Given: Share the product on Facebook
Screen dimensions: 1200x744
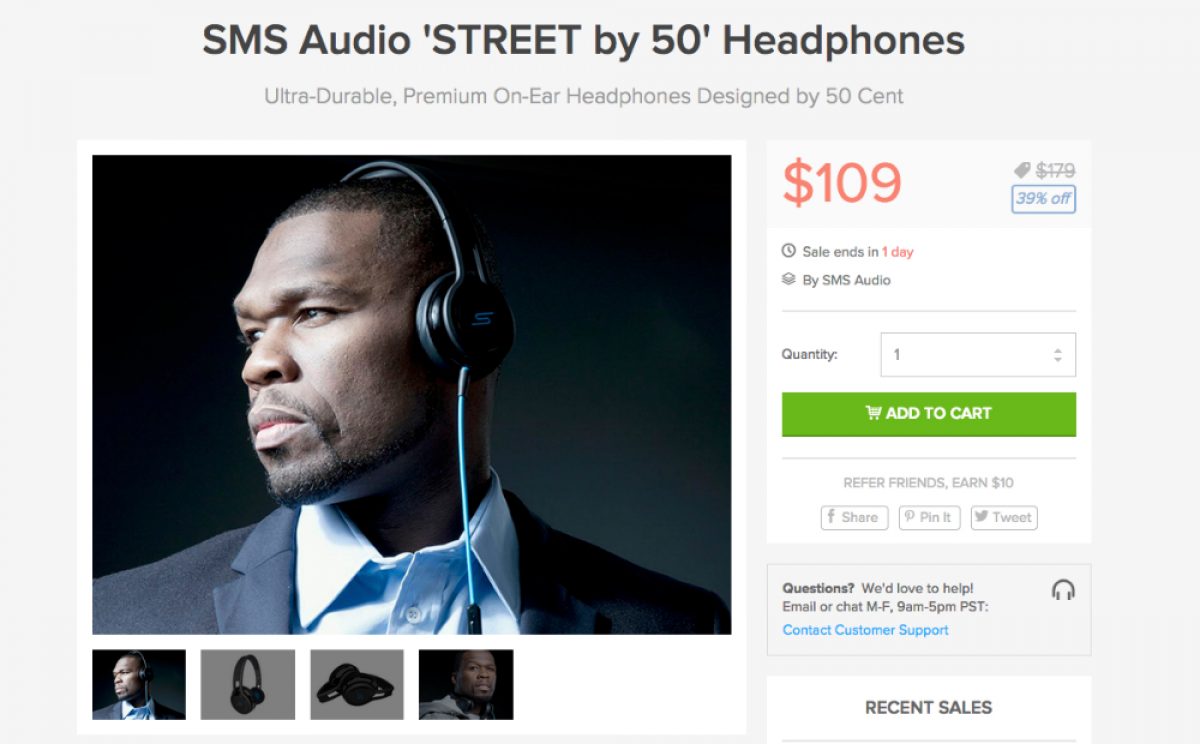Looking at the screenshot, I should point(854,517).
